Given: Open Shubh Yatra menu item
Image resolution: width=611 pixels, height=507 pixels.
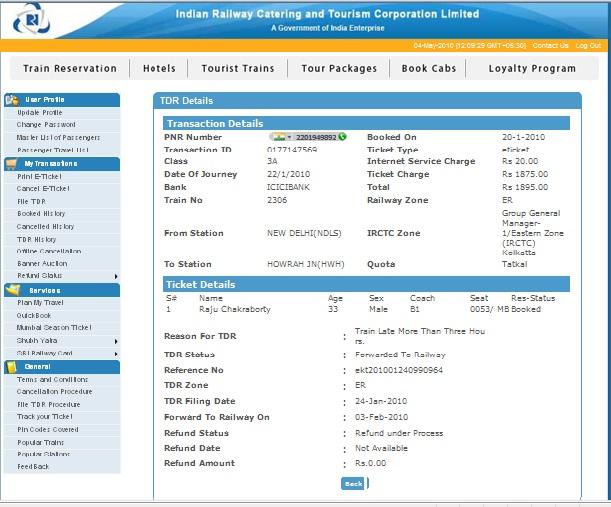Looking at the screenshot, I should (x=37, y=341).
